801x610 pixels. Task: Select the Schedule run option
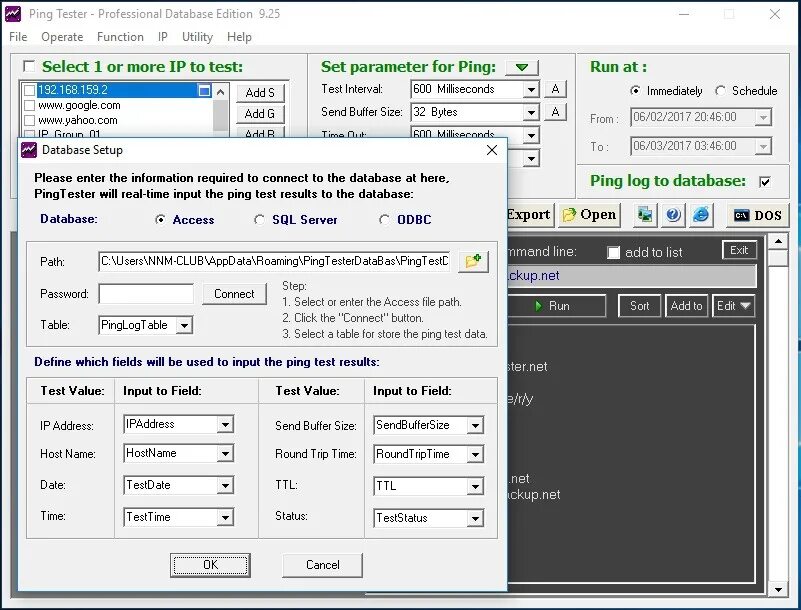point(720,90)
